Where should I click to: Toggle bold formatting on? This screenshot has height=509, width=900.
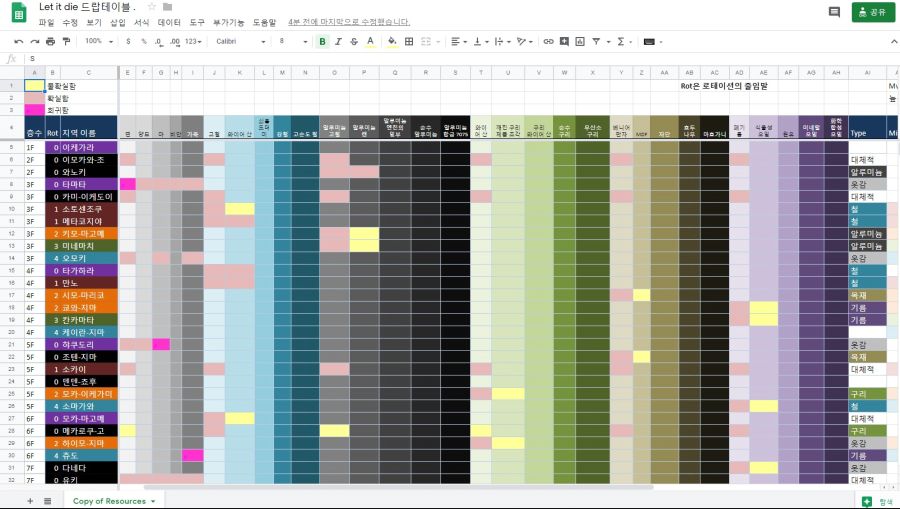coord(322,41)
